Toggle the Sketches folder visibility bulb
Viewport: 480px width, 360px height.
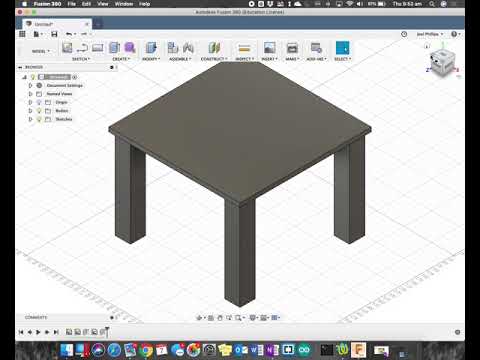39,119
